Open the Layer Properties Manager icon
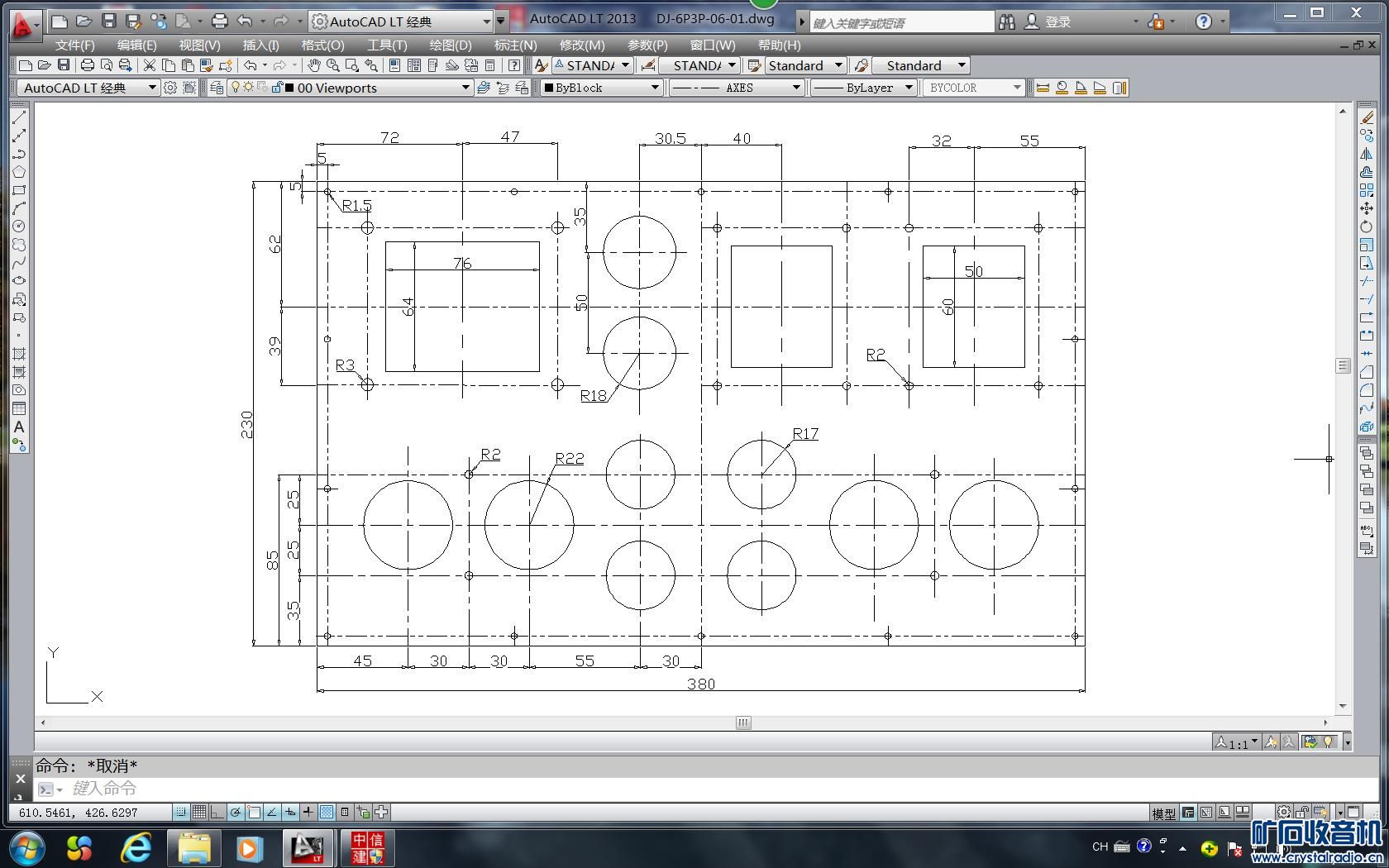Viewport: 1389px width, 868px height. point(217,88)
